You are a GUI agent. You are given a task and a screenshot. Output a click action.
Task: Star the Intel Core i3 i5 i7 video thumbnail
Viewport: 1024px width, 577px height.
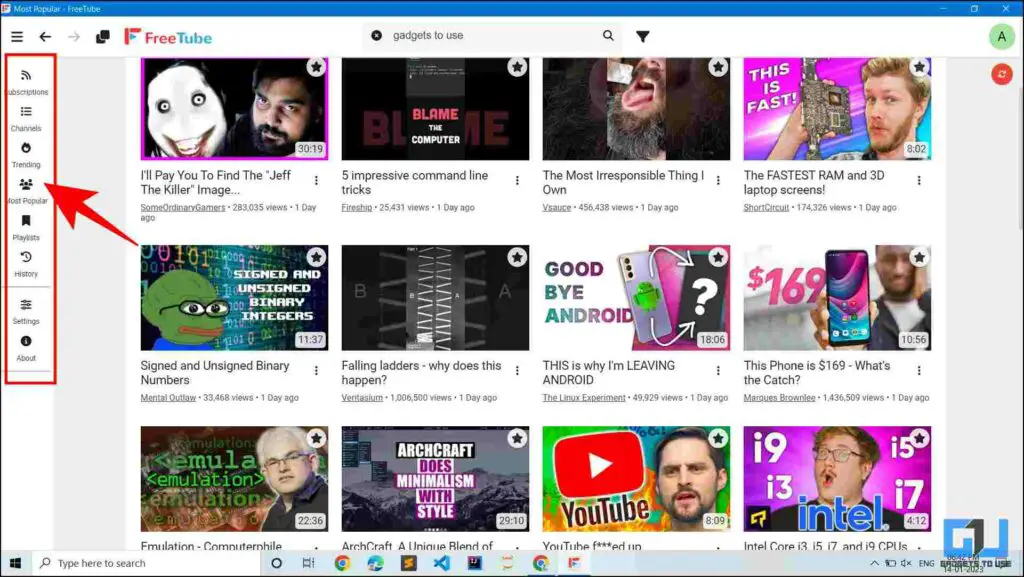920,439
